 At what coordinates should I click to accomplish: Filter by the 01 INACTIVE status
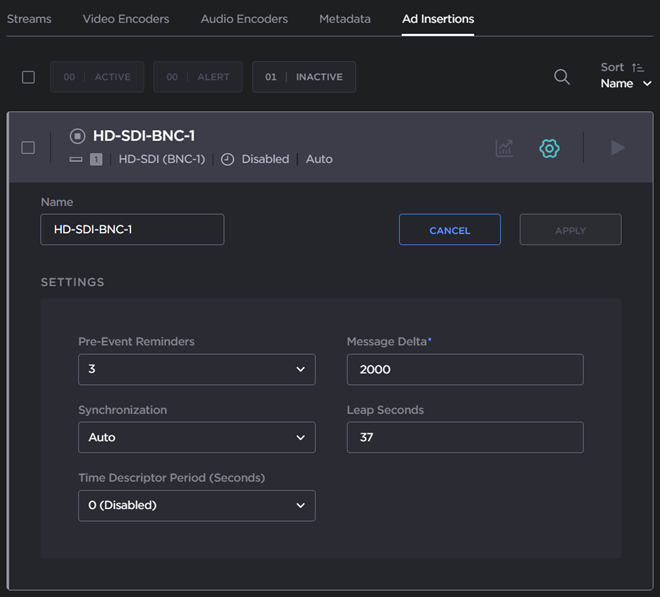(x=304, y=77)
